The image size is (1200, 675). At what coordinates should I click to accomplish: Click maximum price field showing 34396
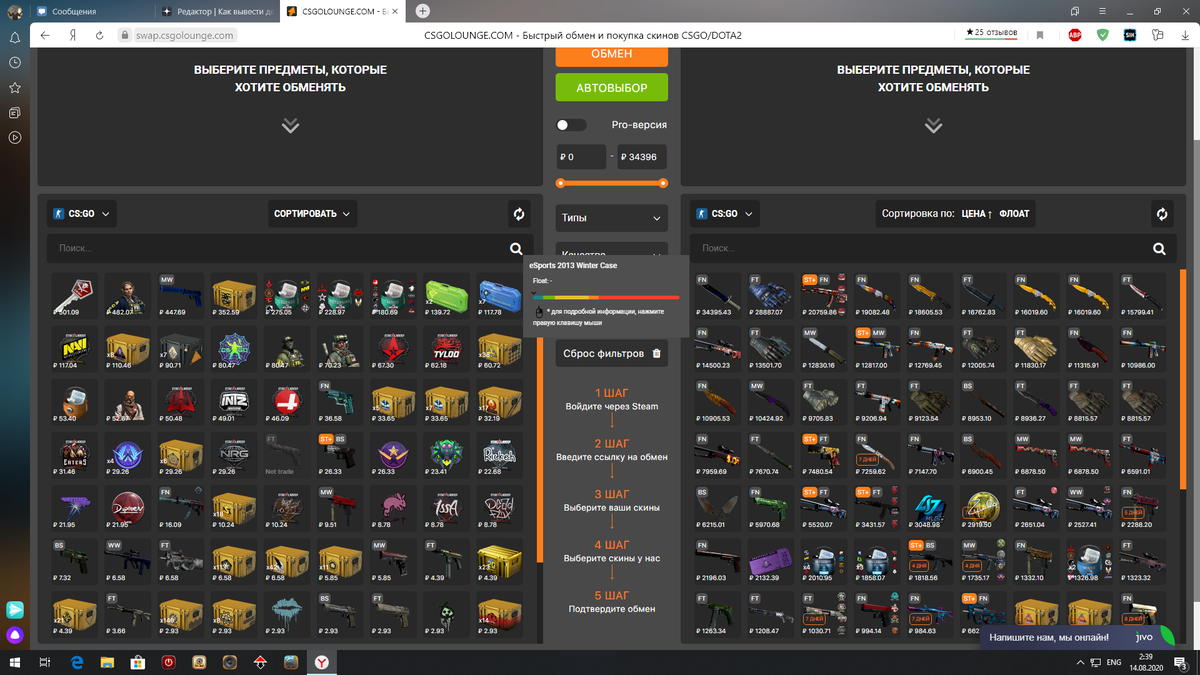[642, 157]
